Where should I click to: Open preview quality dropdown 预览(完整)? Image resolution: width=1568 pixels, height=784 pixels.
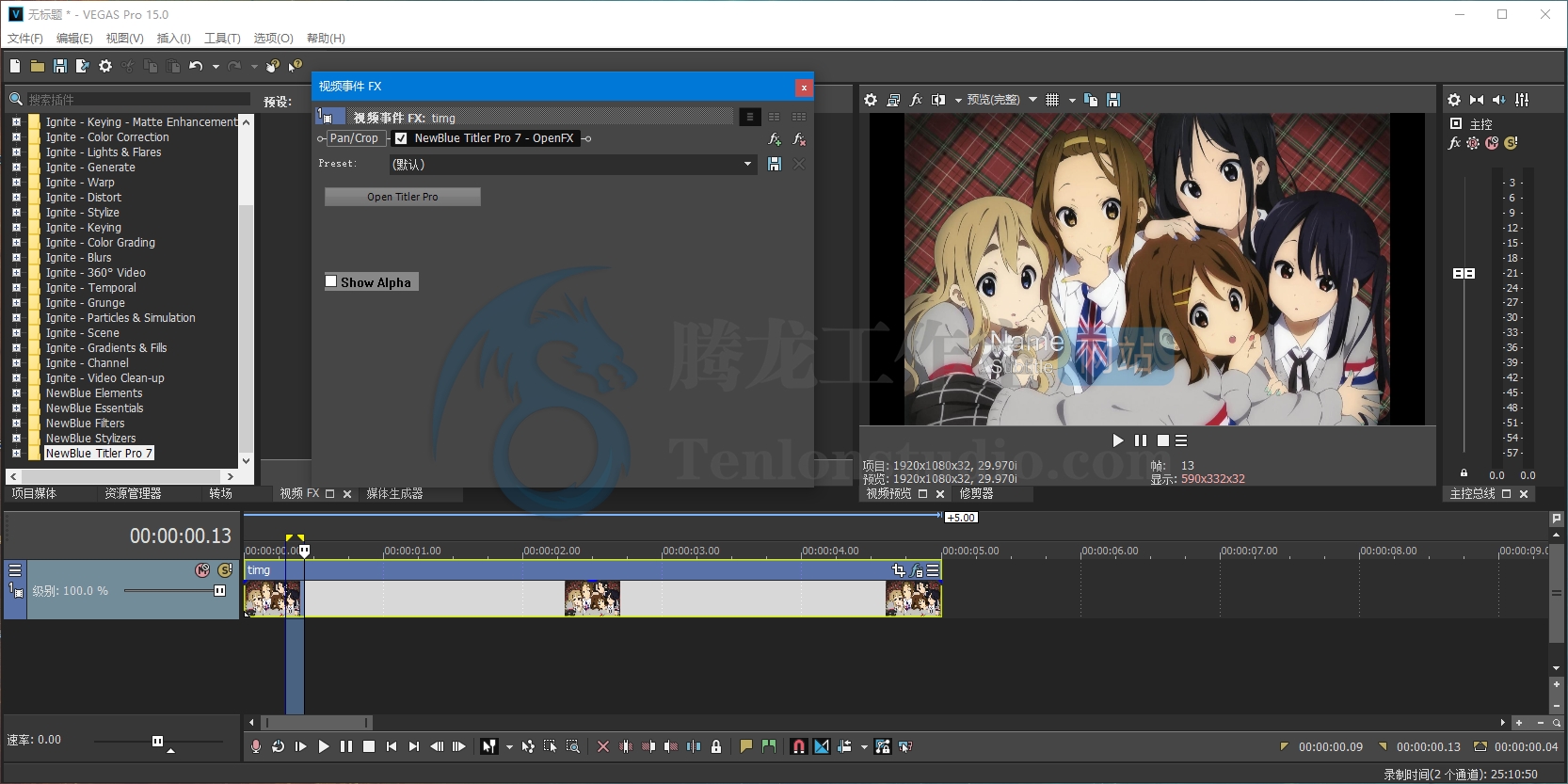[x=1001, y=100]
